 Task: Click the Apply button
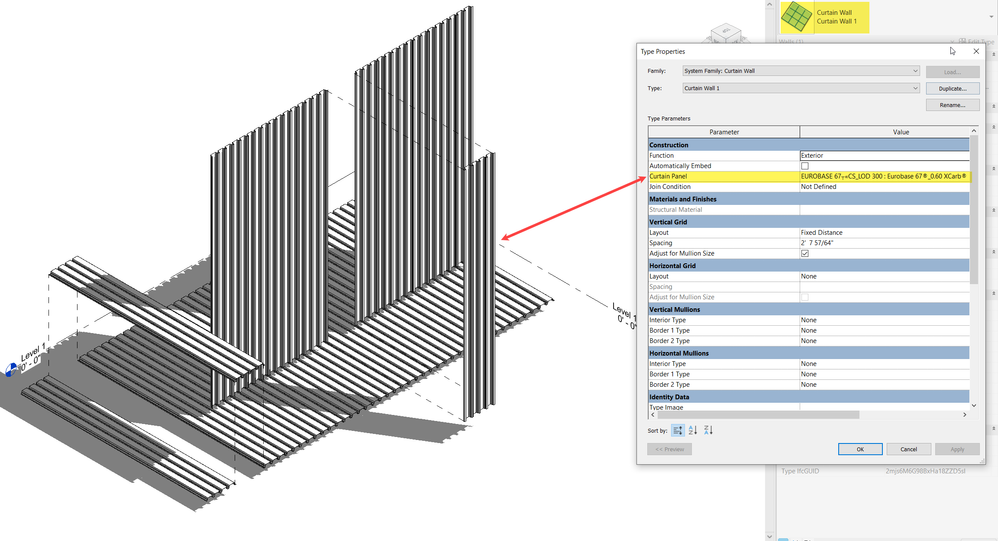point(957,449)
